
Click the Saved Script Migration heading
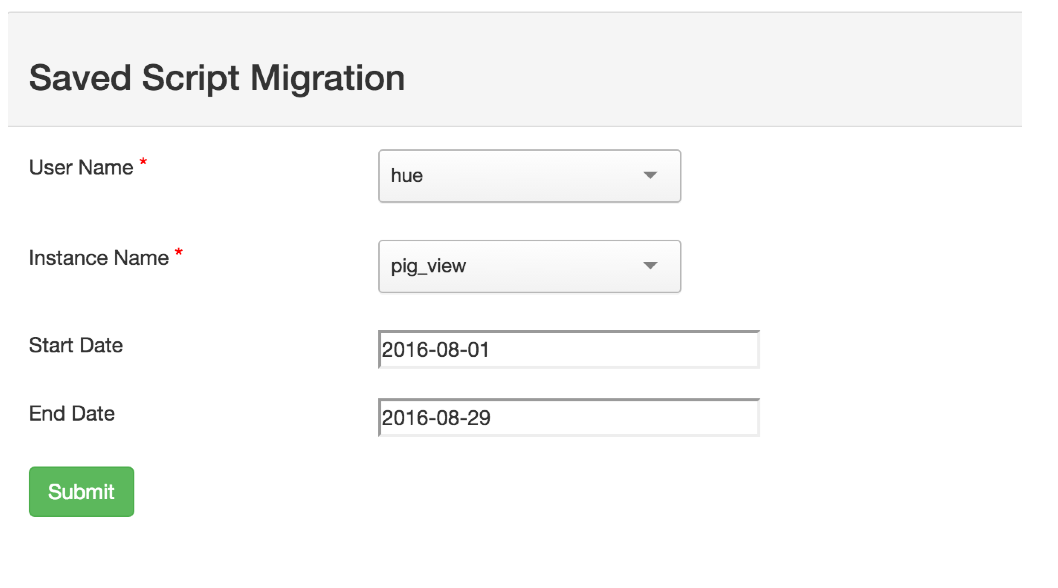pyautogui.click(x=217, y=78)
